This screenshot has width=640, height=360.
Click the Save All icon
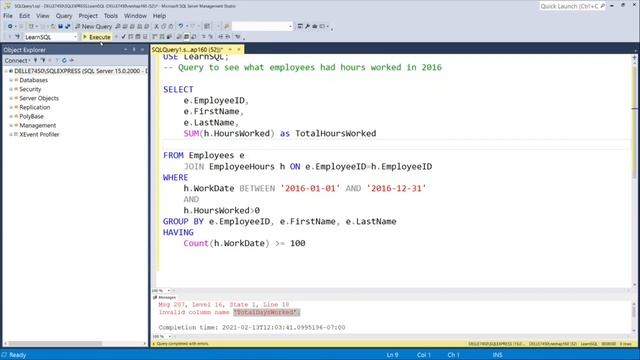(x=67, y=26)
